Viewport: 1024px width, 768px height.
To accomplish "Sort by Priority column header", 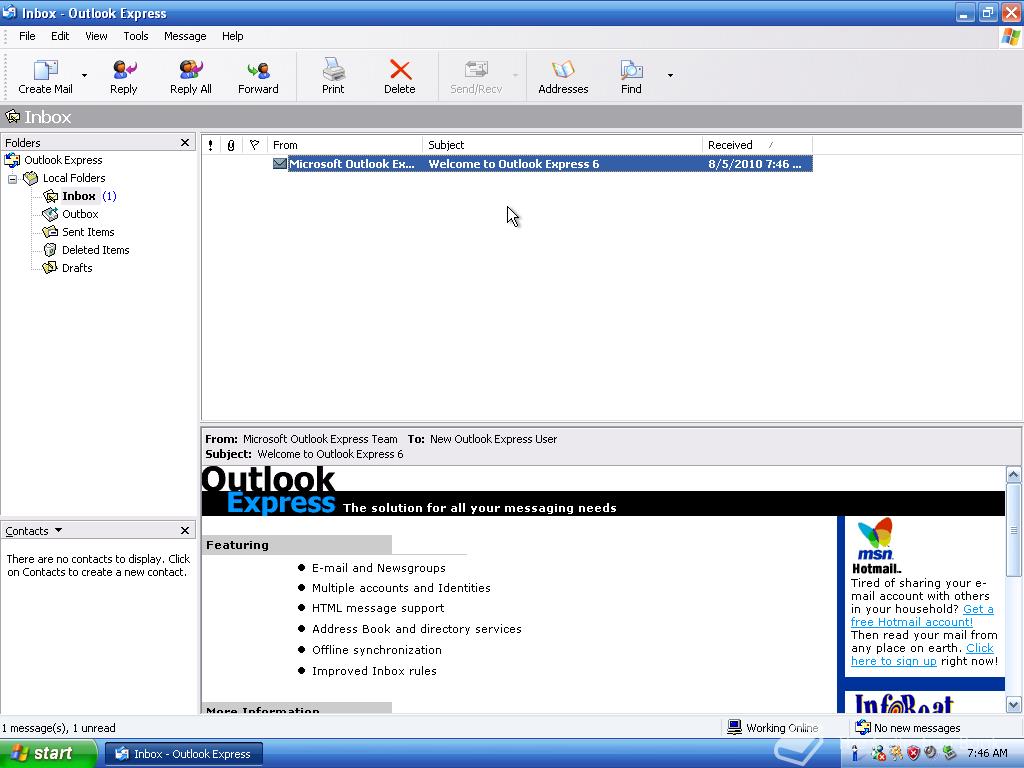I will pos(210,145).
